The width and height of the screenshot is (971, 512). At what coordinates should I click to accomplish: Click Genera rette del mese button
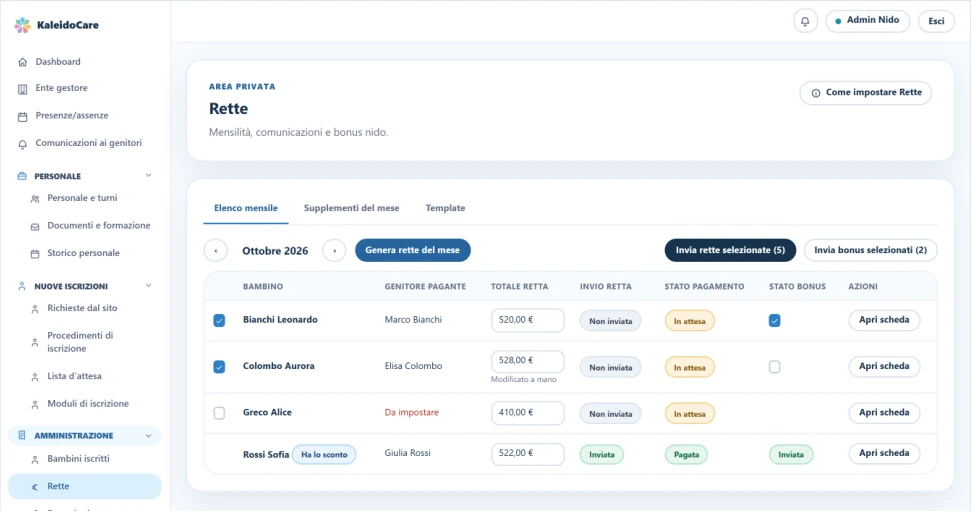pos(412,250)
